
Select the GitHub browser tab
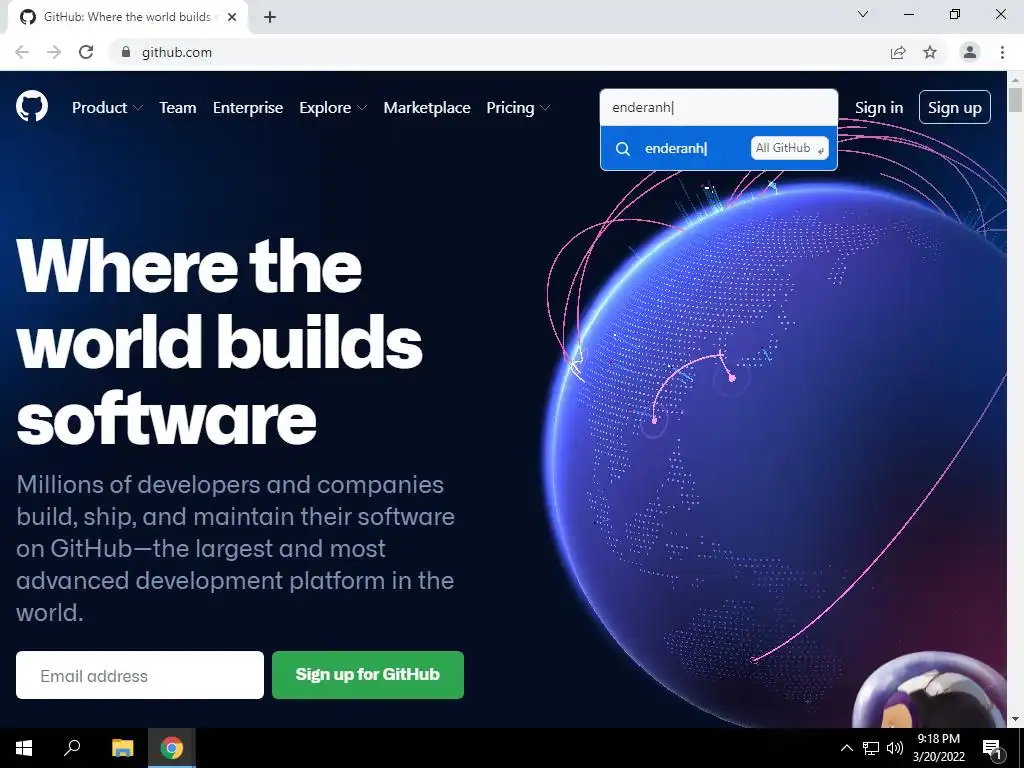[x=128, y=17]
